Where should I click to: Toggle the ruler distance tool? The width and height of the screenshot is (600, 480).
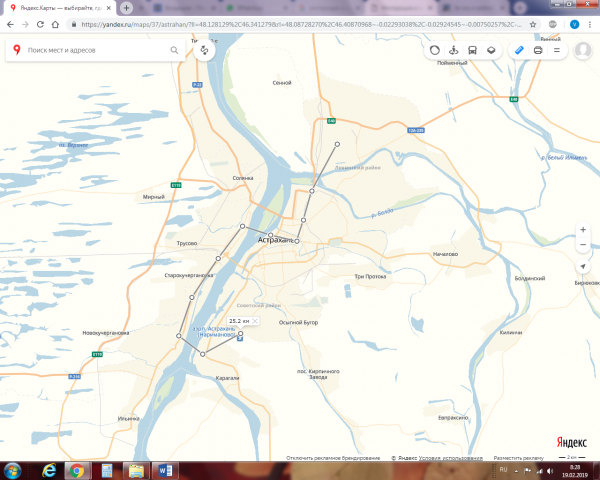(x=518, y=49)
